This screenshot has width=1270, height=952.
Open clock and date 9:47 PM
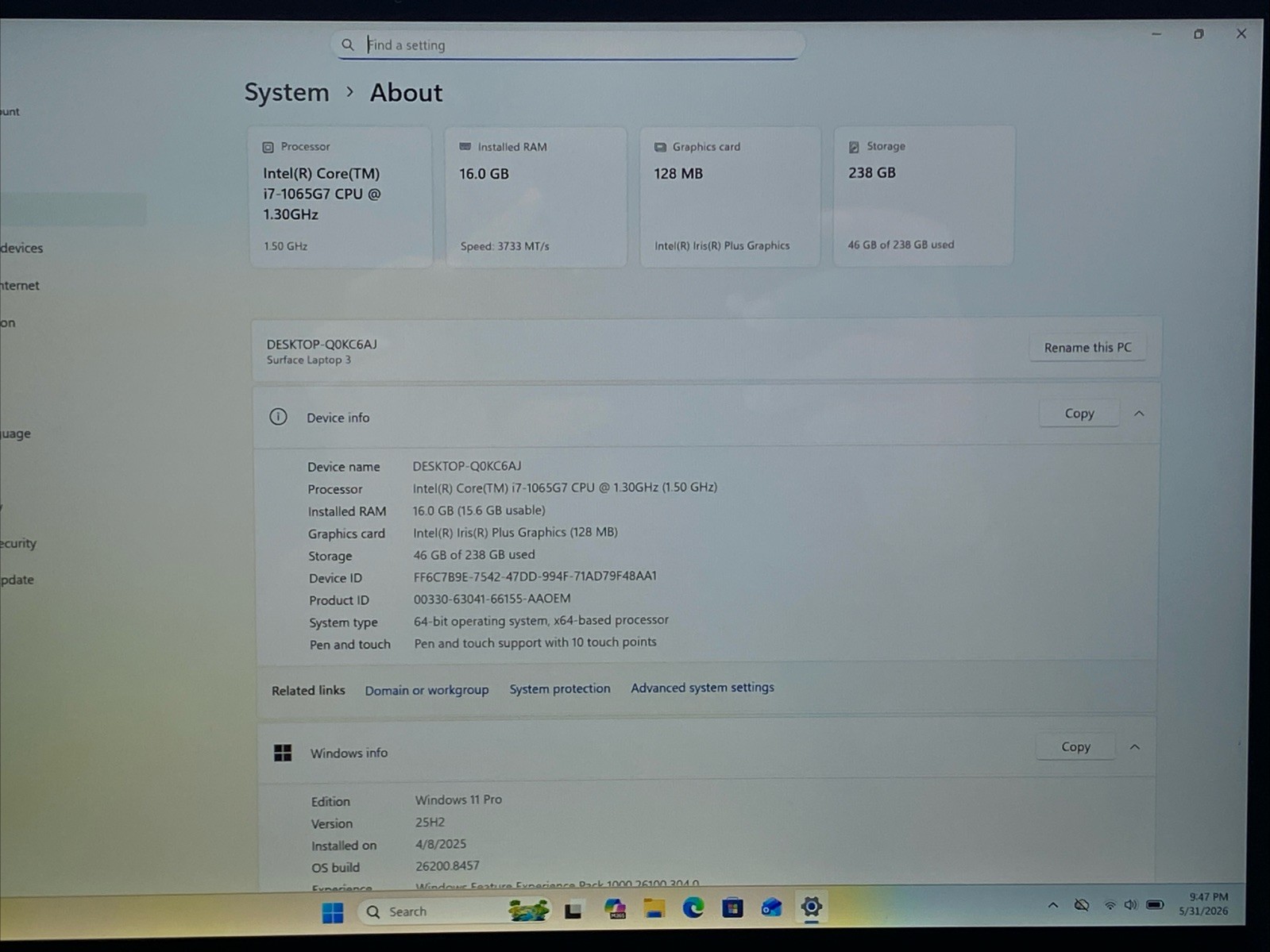(1204, 904)
